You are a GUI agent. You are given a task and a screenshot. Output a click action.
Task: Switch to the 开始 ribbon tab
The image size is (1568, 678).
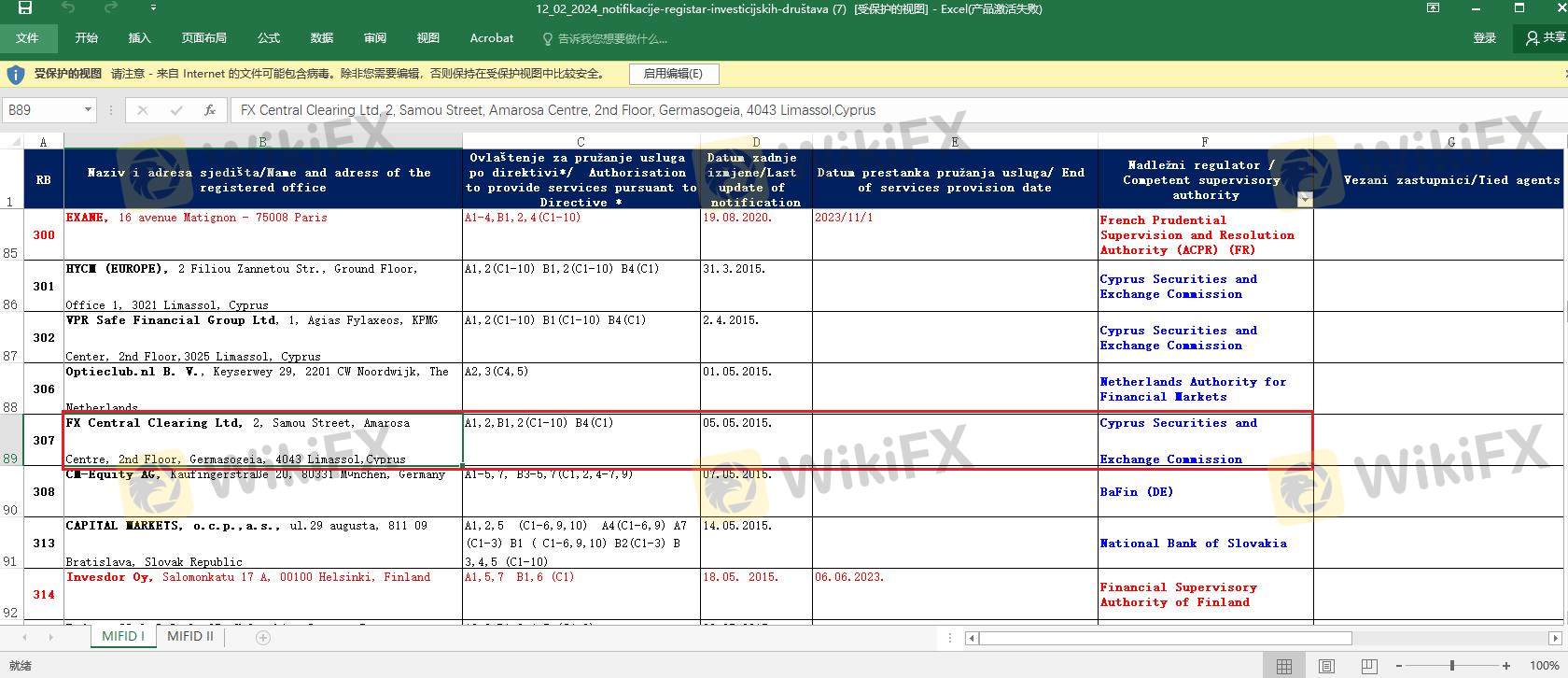[x=87, y=38]
